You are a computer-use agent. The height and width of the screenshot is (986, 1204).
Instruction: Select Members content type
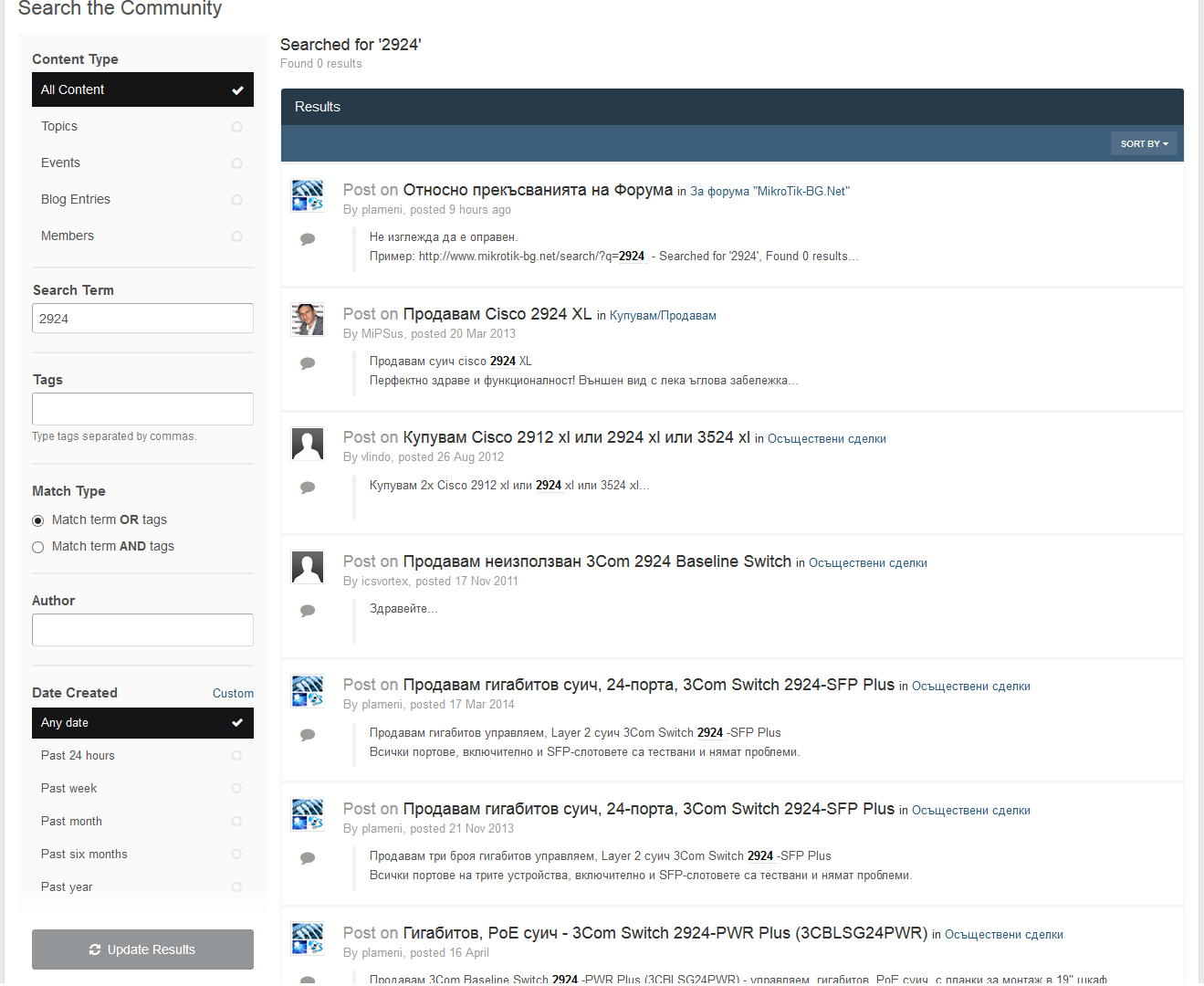click(x=141, y=236)
